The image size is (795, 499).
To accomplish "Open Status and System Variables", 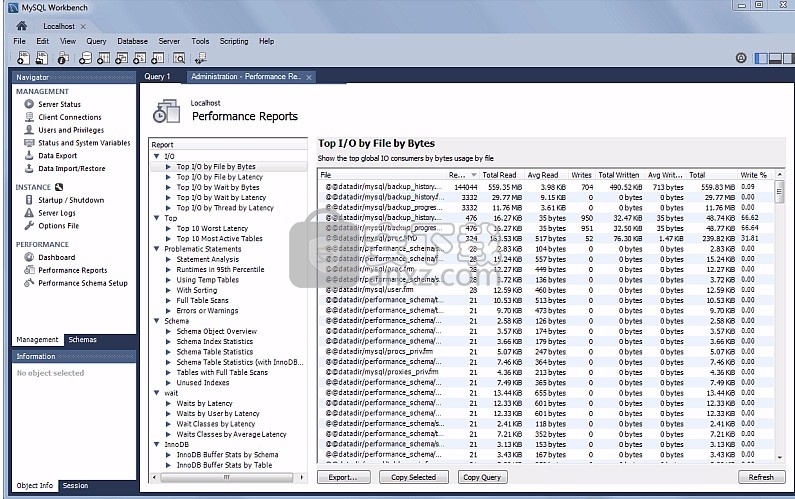I will (x=84, y=143).
